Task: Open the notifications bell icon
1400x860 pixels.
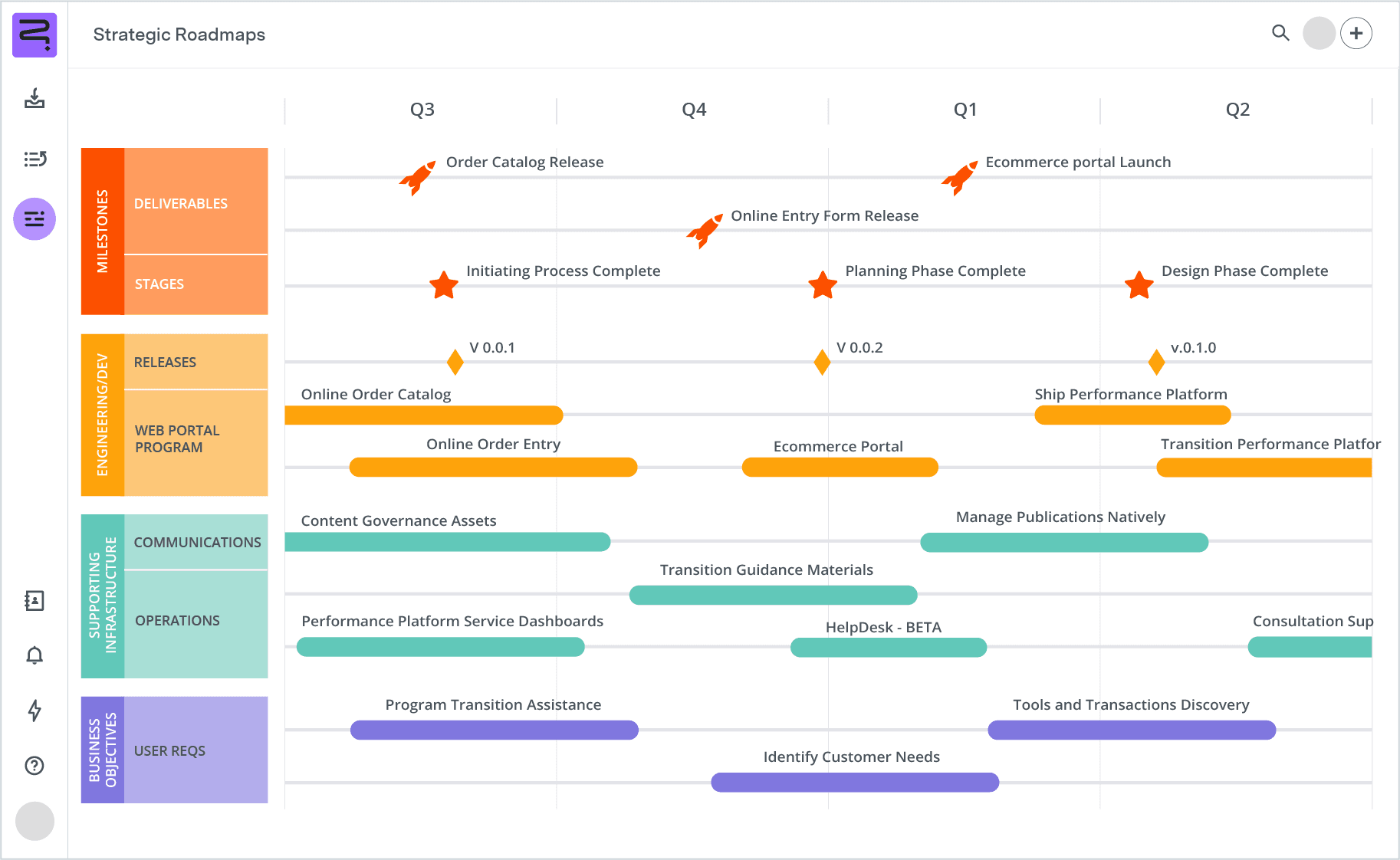Action: click(35, 655)
